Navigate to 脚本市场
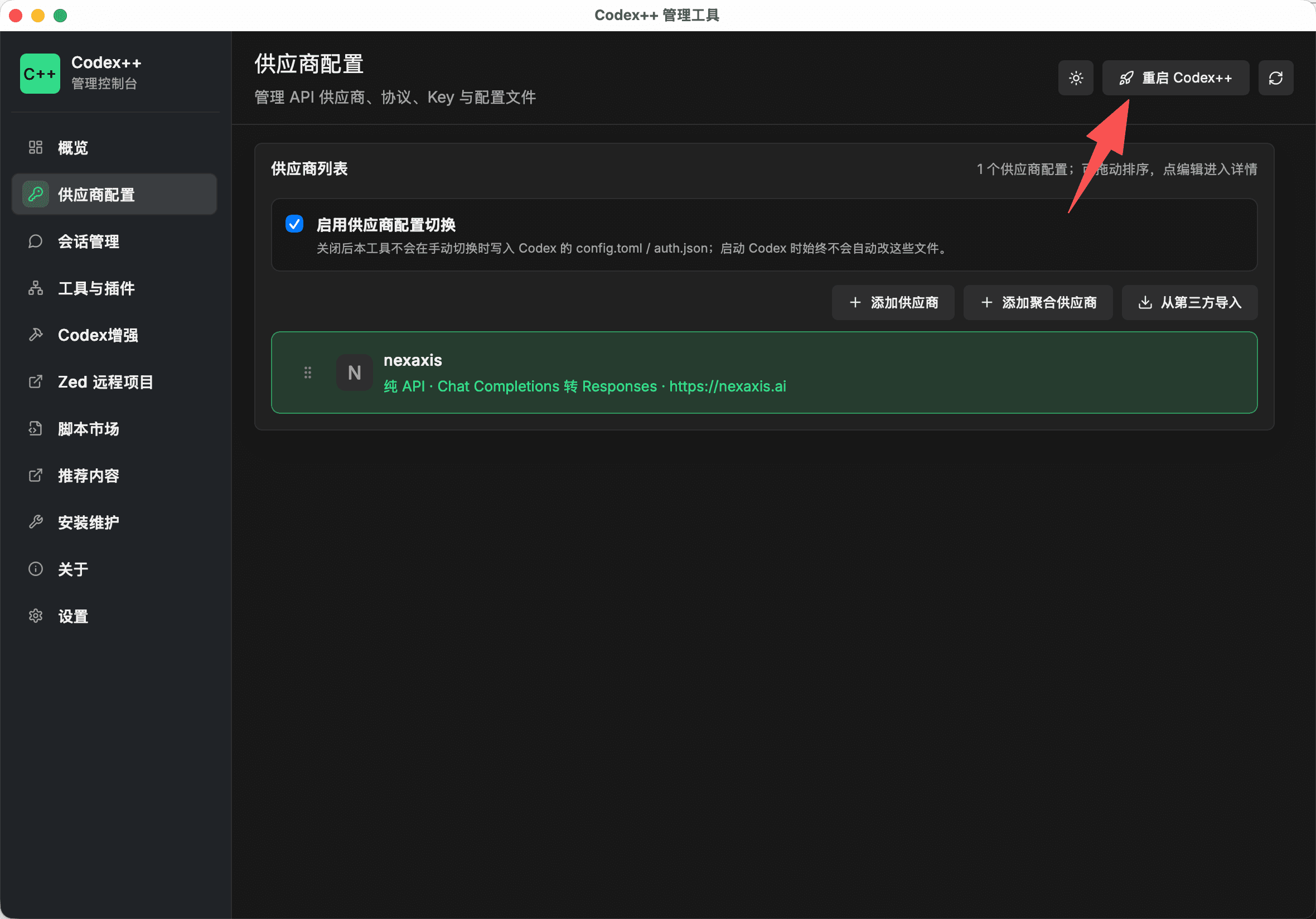The image size is (1316, 919). click(x=114, y=428)
